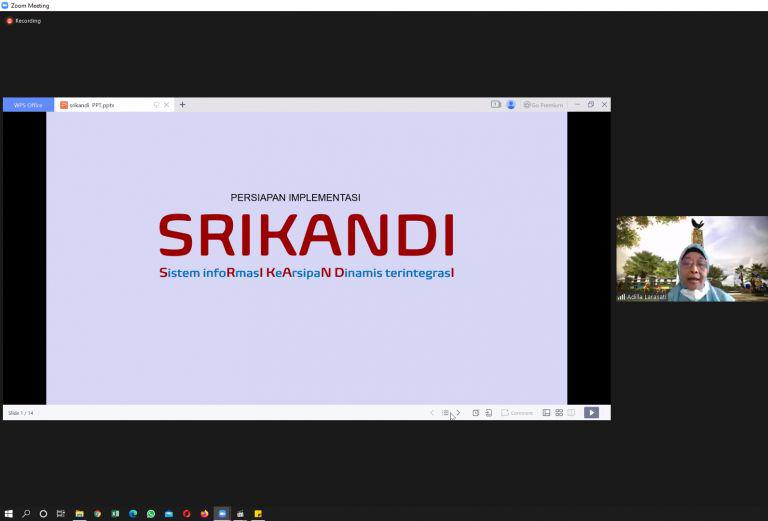Select the srikandi PPT.pptx tab
The height and width of the screenshot is (521, 768).
98,105
